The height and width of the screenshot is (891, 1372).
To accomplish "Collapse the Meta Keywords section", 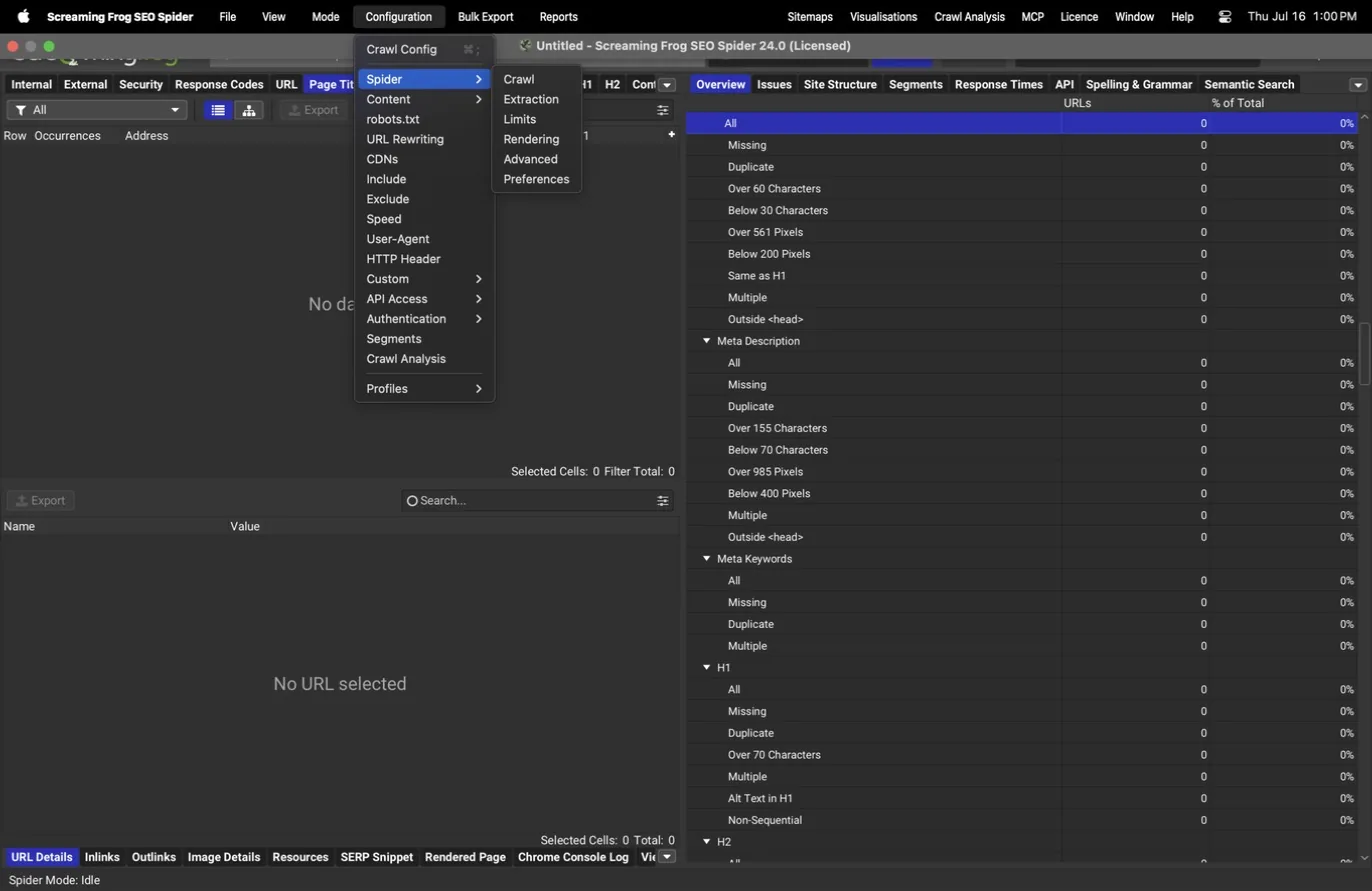I will [x=706, y=559].
